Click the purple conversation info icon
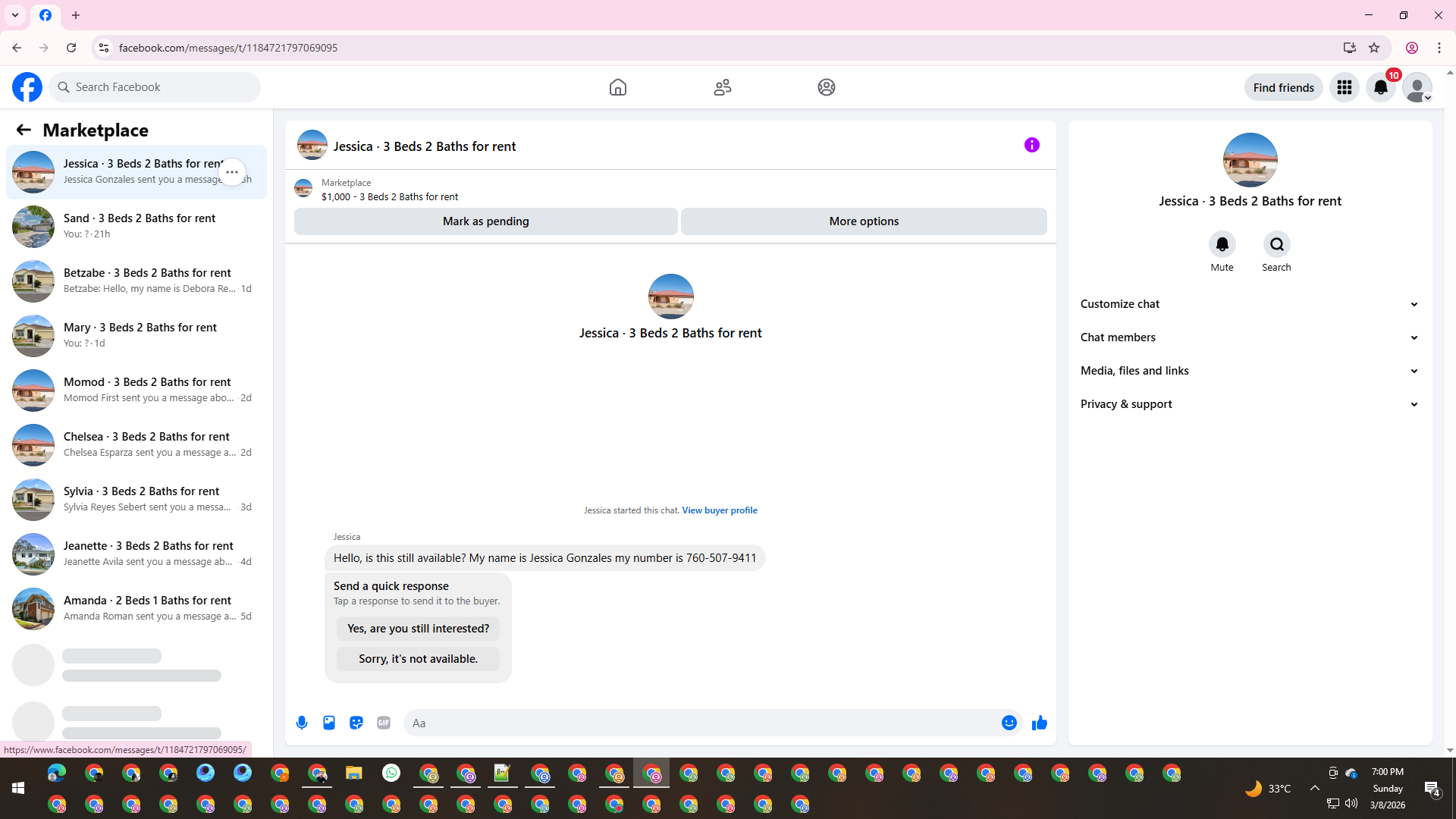 1032,145
